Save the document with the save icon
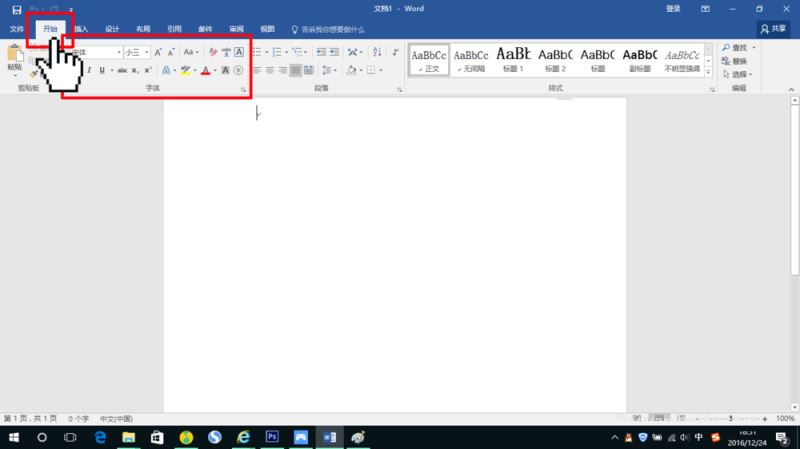The height and width of the screenshot is (449, 800). click(x=17, y=9)
